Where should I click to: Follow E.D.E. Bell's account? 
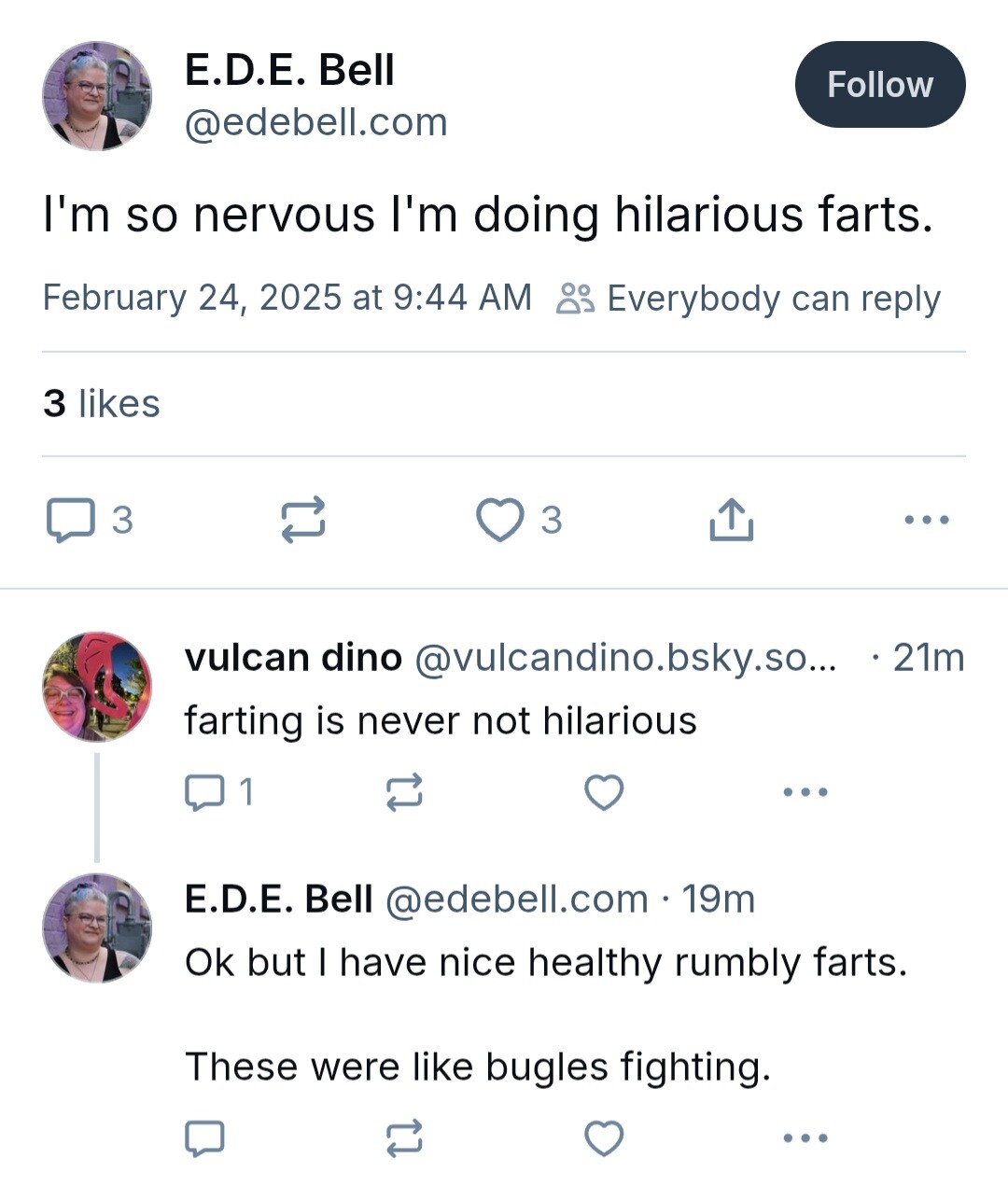click(x=880, y=85)
